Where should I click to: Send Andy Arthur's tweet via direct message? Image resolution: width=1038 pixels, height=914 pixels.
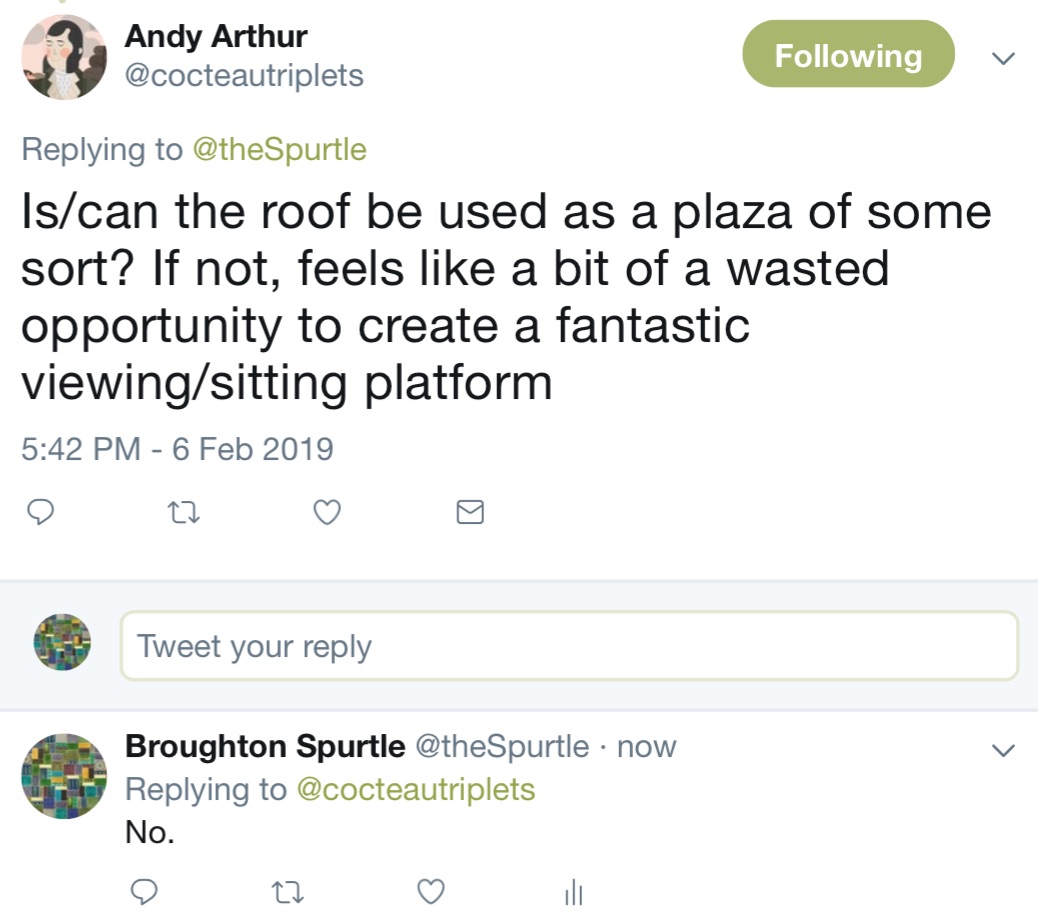coord(470,512)
